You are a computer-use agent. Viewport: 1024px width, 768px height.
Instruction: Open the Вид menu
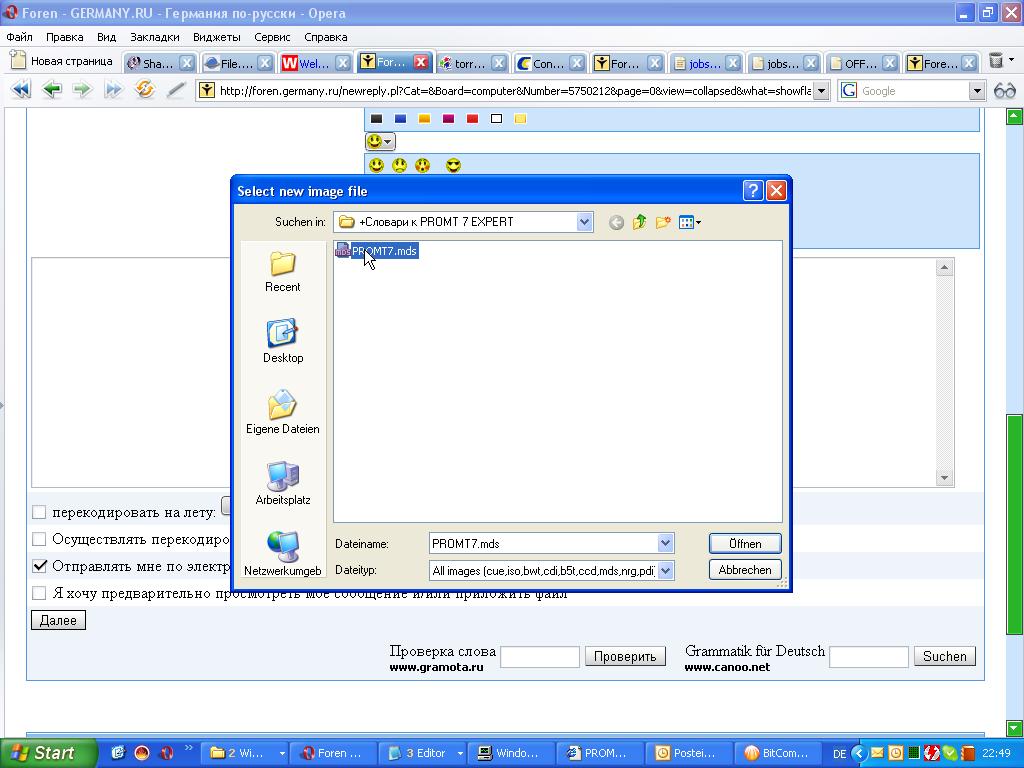[x=106, y=37]
